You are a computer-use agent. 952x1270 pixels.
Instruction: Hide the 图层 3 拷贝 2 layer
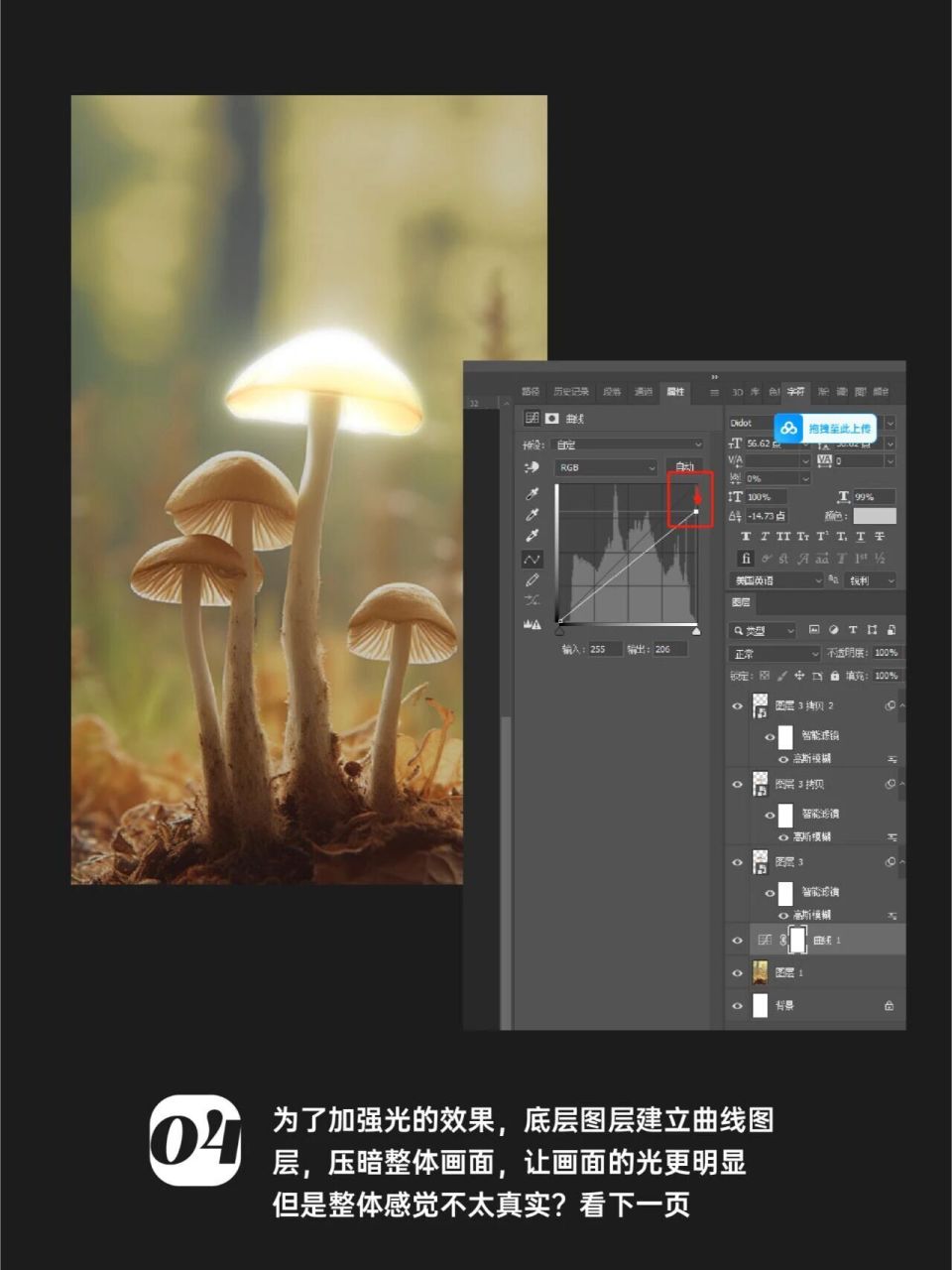737,706
